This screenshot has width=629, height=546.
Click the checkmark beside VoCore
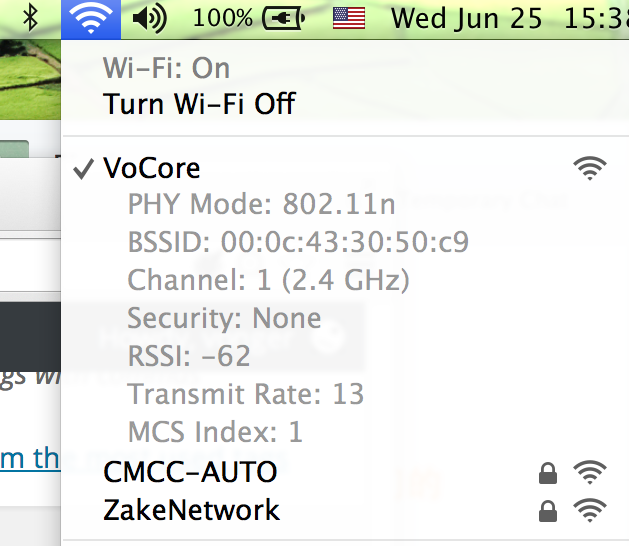pyautogui.click(x=83, y=169)
